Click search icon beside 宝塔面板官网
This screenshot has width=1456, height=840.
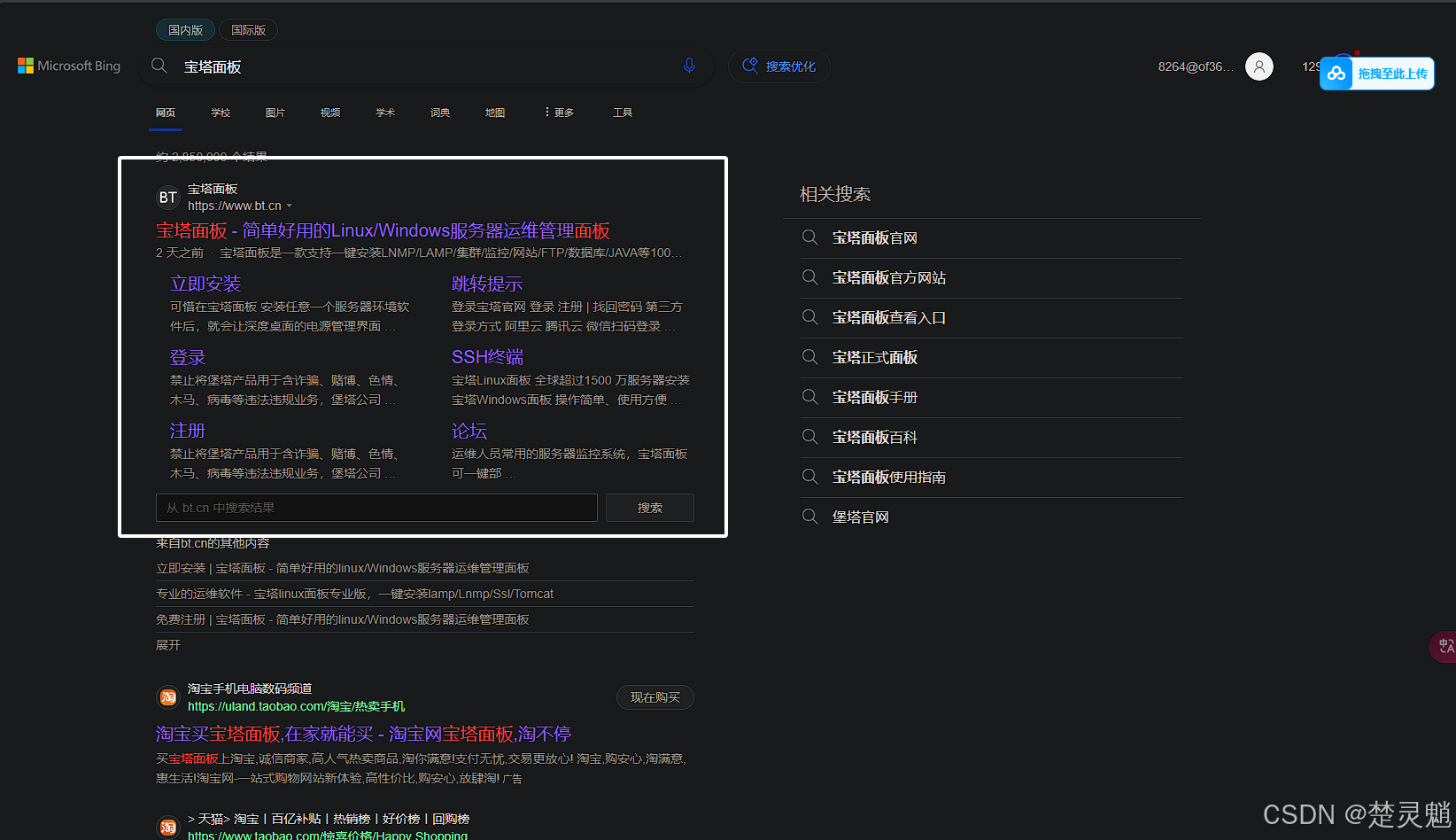pos(809,237)
